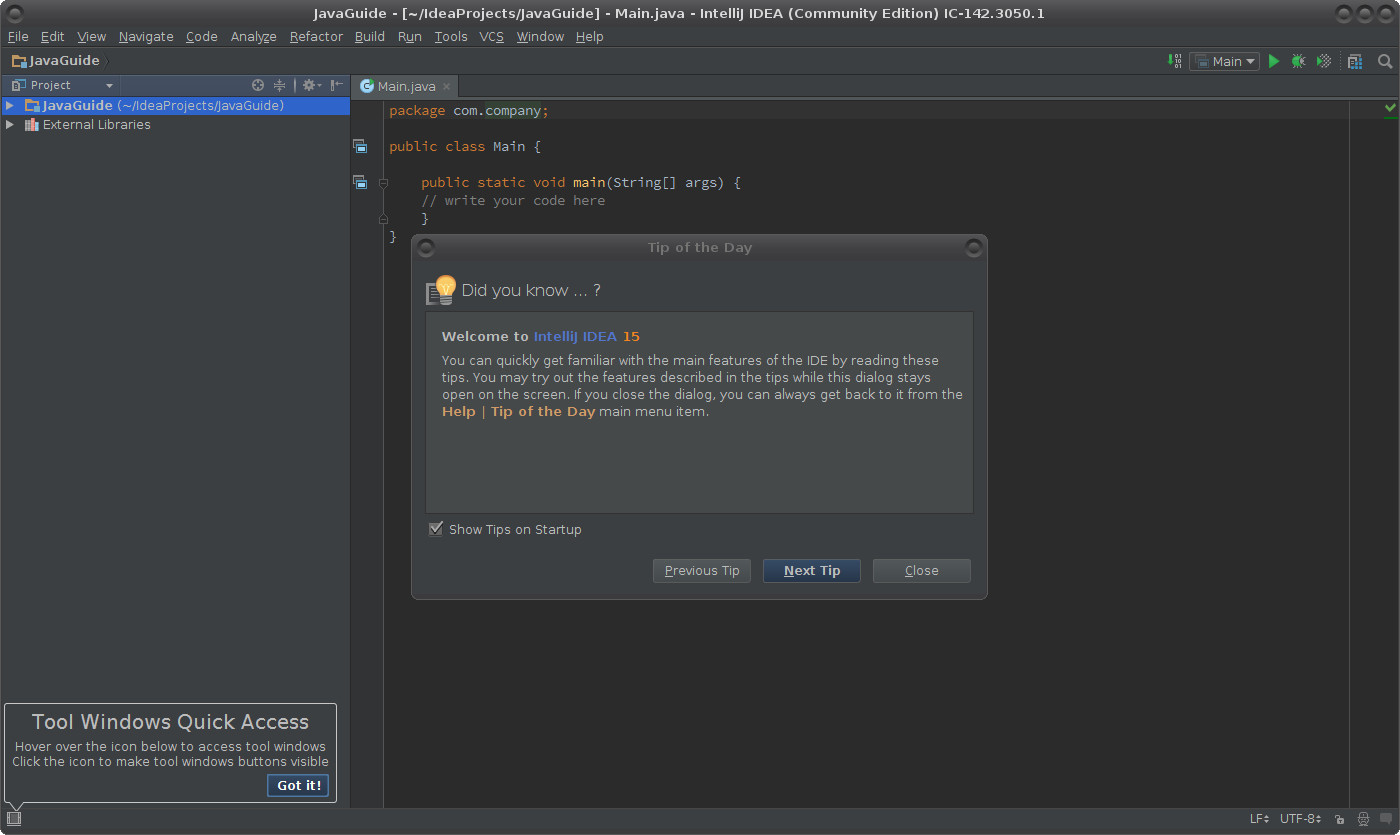
Task: Click the Debug bug icon in toolbar
Action: (x=1298, y=61)
